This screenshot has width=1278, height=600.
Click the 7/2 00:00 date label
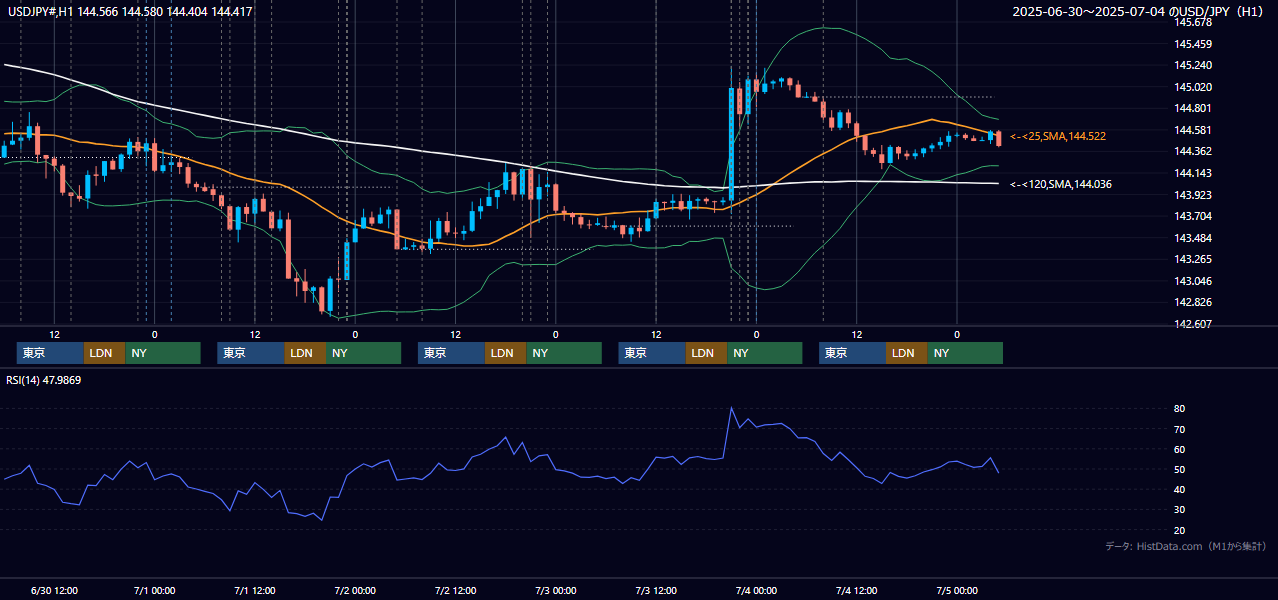tap(355, 590)
